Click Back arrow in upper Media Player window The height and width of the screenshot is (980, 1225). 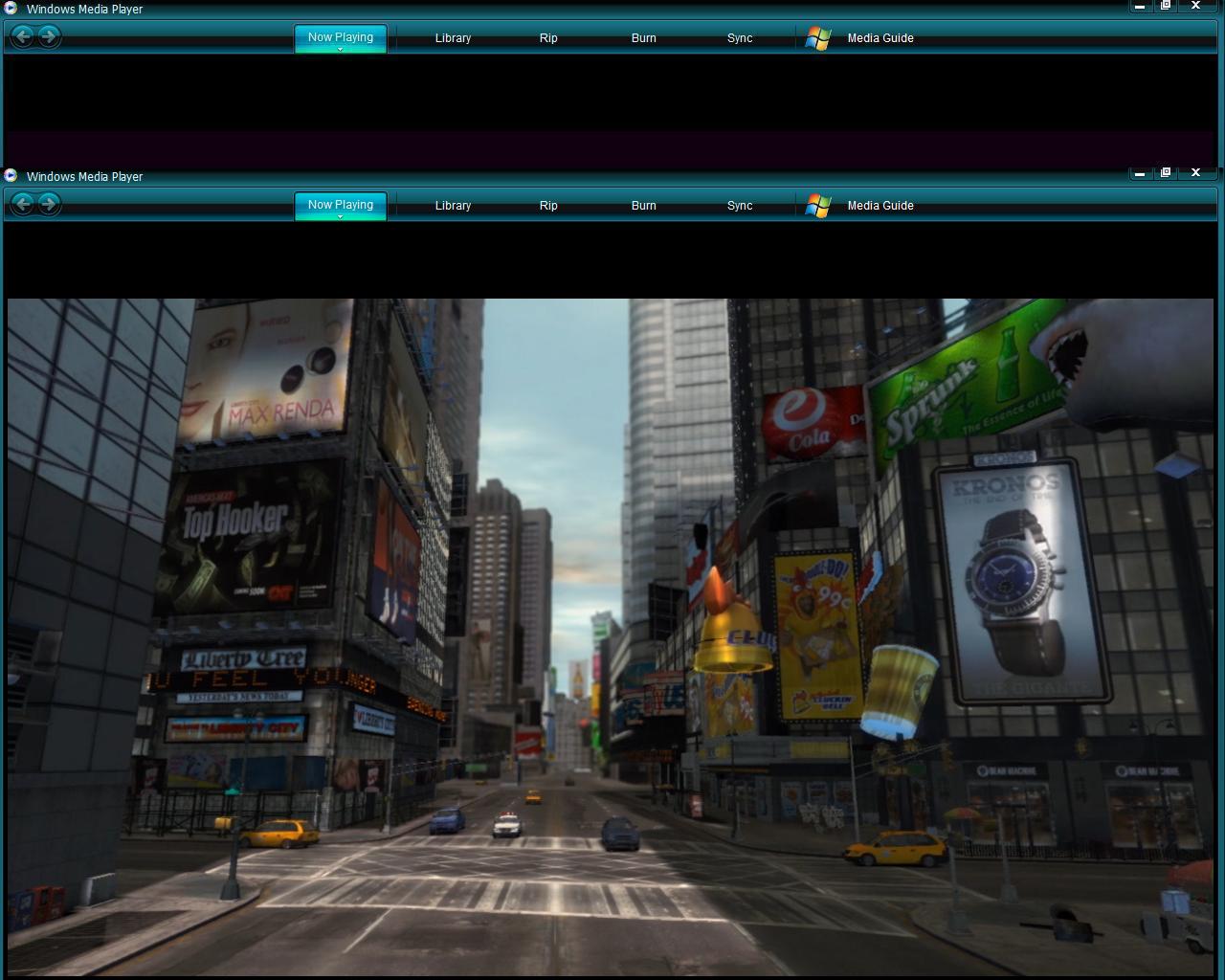tap(22, 36)
